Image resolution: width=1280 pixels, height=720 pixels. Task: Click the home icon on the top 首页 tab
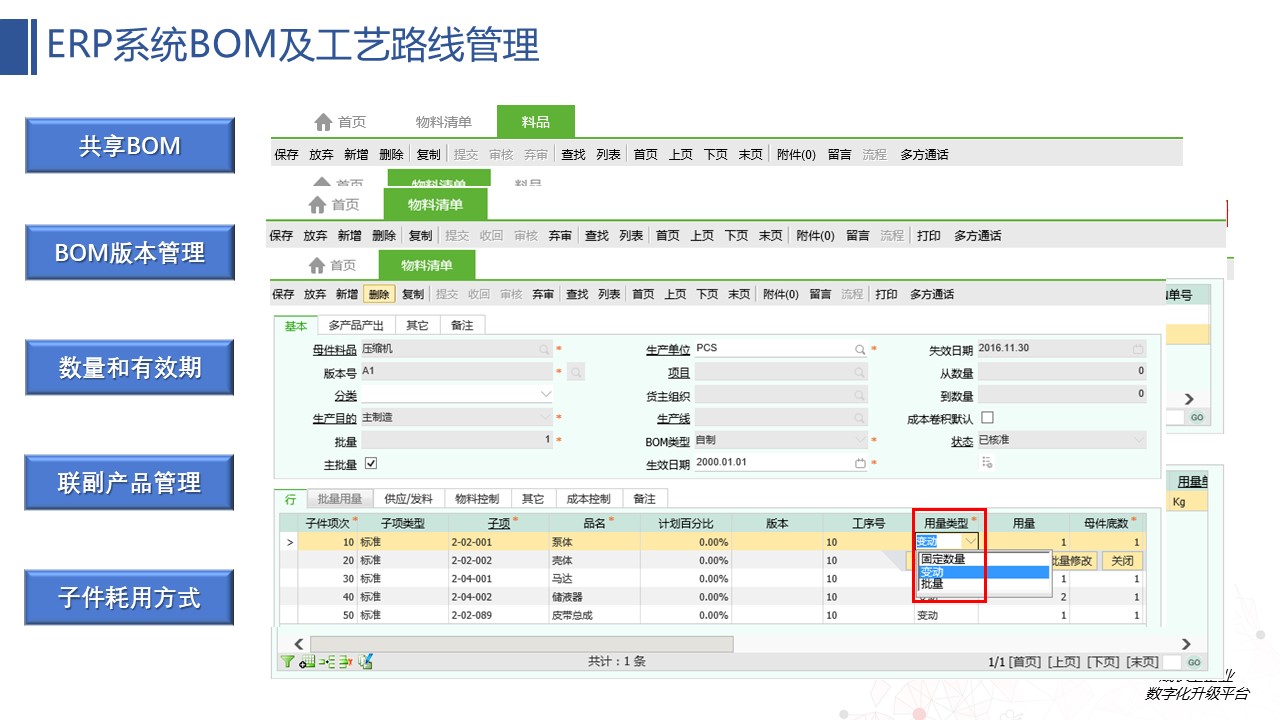tap(323, 122)
